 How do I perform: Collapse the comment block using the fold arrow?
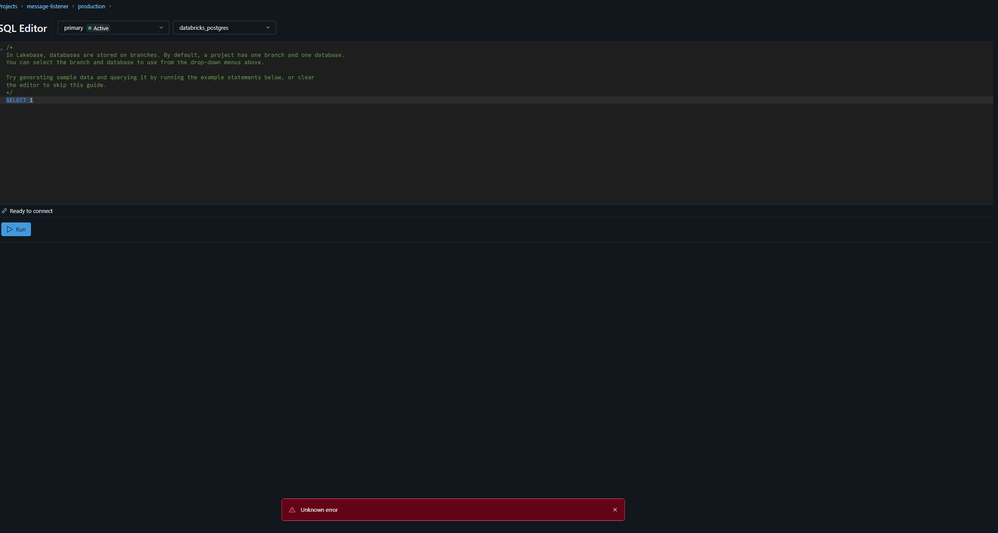click(x=2, y=47)
